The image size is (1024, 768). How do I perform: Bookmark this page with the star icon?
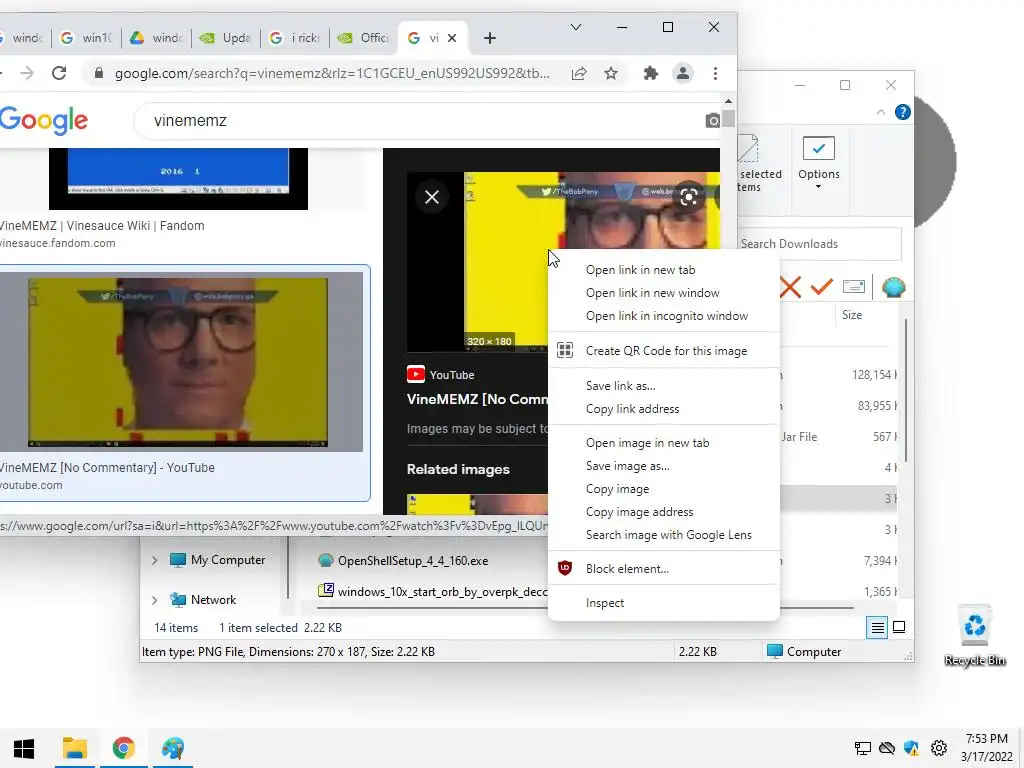coord(611,73)
